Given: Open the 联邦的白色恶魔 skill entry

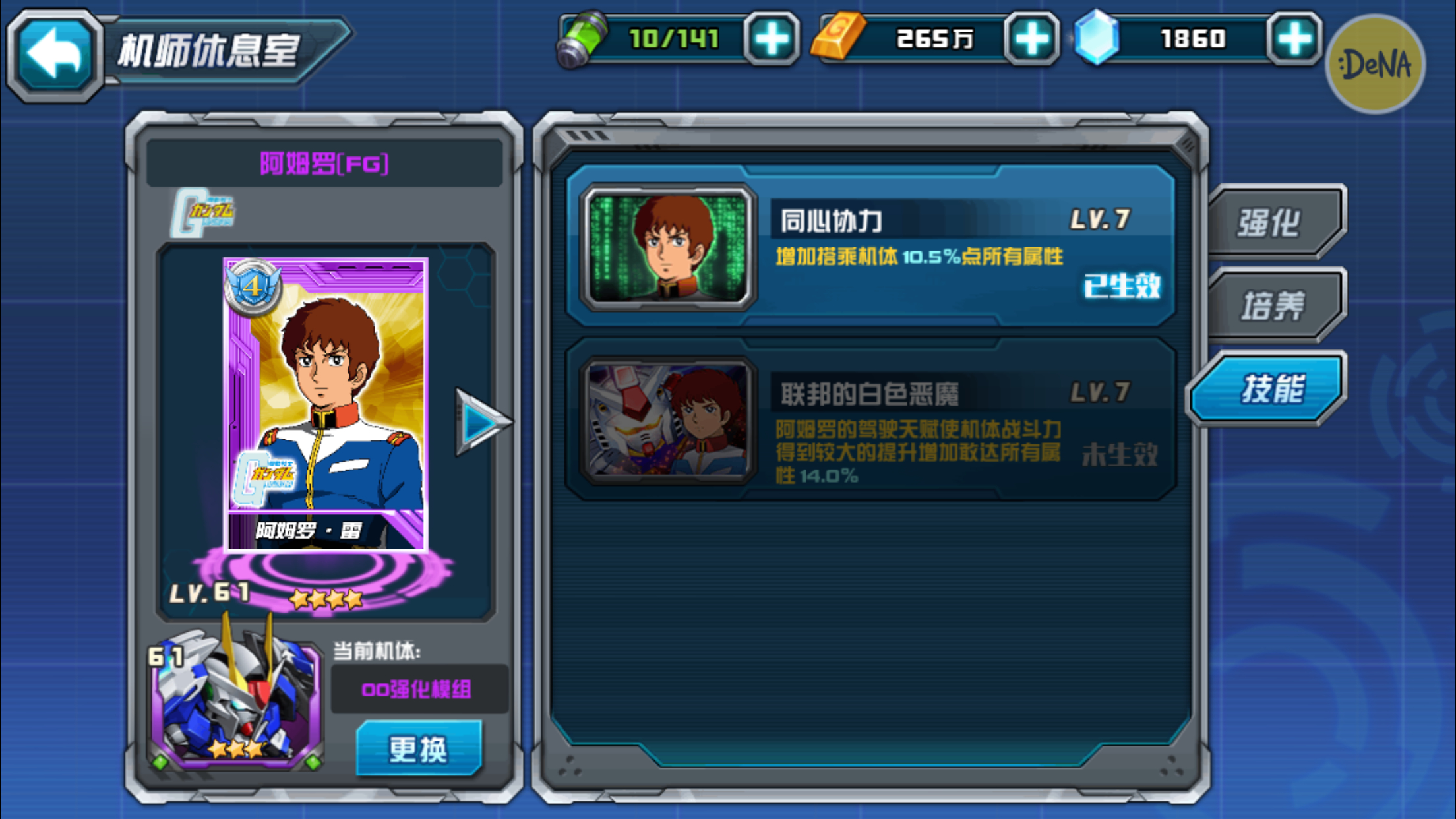Looking at the screenshot, I should (870, 420).
